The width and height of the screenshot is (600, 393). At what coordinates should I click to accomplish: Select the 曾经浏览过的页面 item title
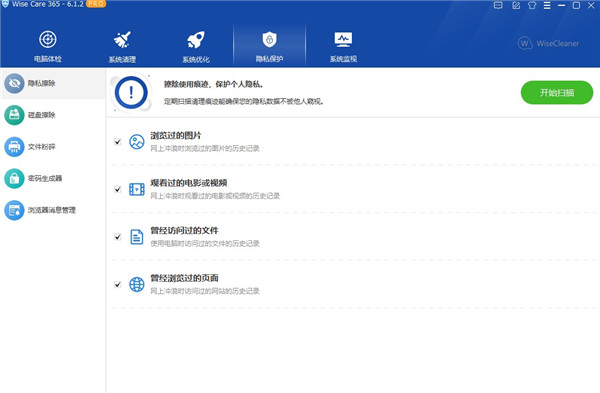(x=184, y=278)
